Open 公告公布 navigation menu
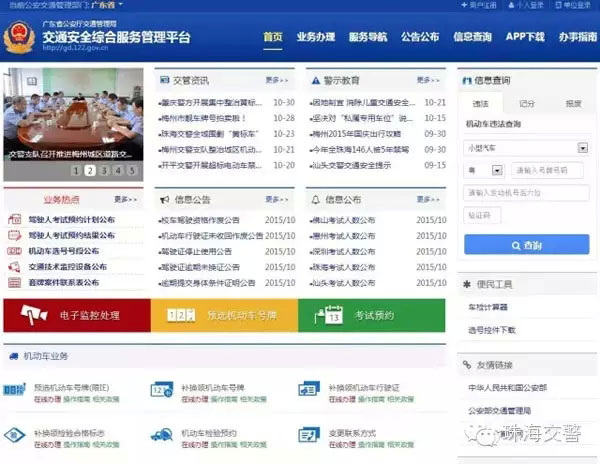This screenshot has height=464, width=600. coord(420,37)
